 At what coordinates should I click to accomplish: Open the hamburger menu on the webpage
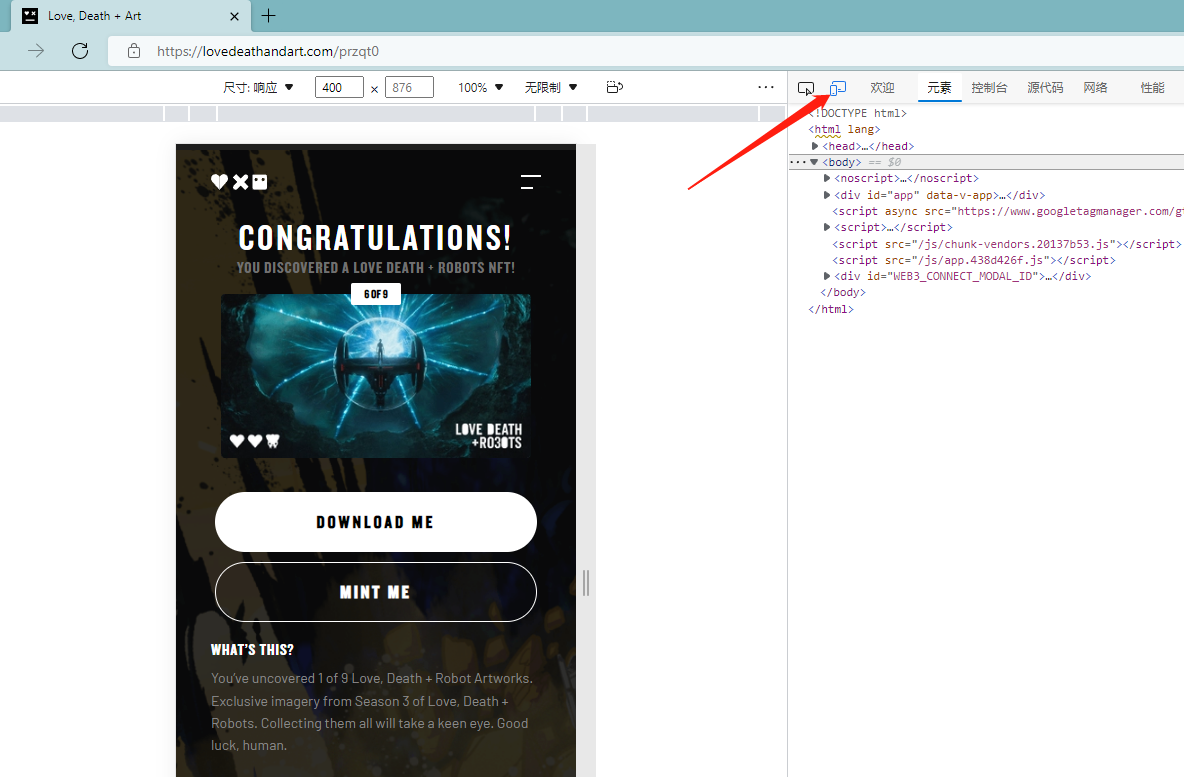(531, 182)
